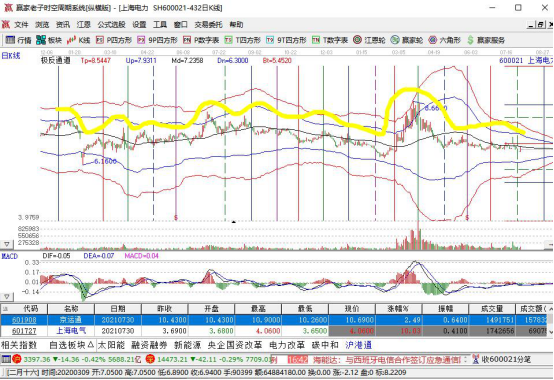The image size is (554, 380).
Task: Select the 京运通 row name
Action: point(71,320)
